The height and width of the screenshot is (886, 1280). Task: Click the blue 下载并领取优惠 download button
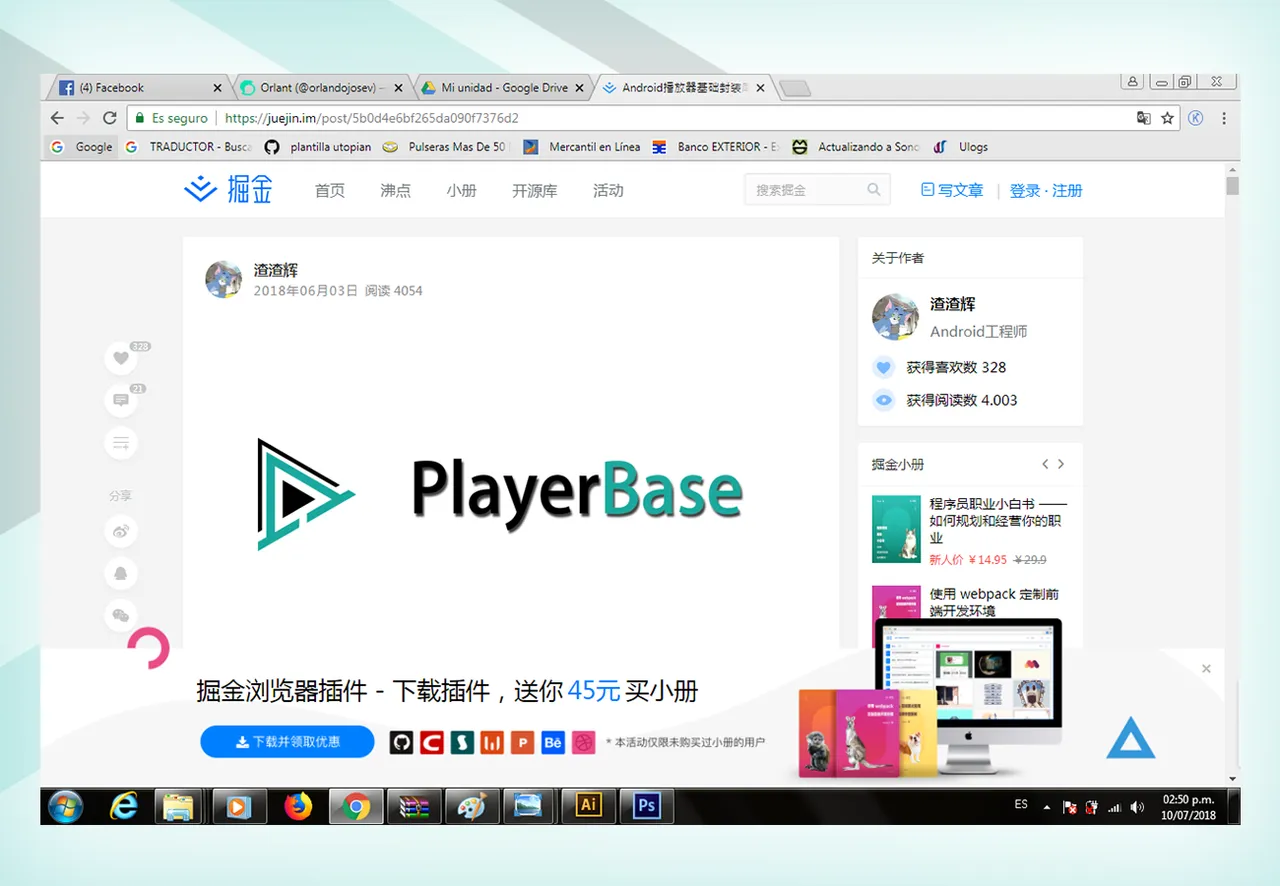287,742
